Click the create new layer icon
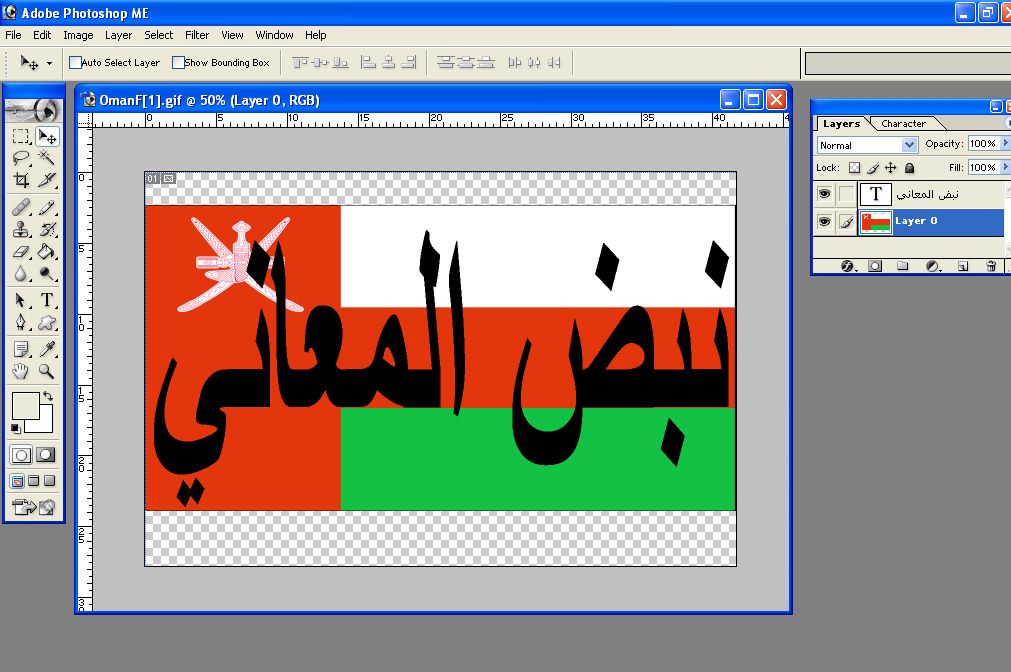 tap(963, 266)
